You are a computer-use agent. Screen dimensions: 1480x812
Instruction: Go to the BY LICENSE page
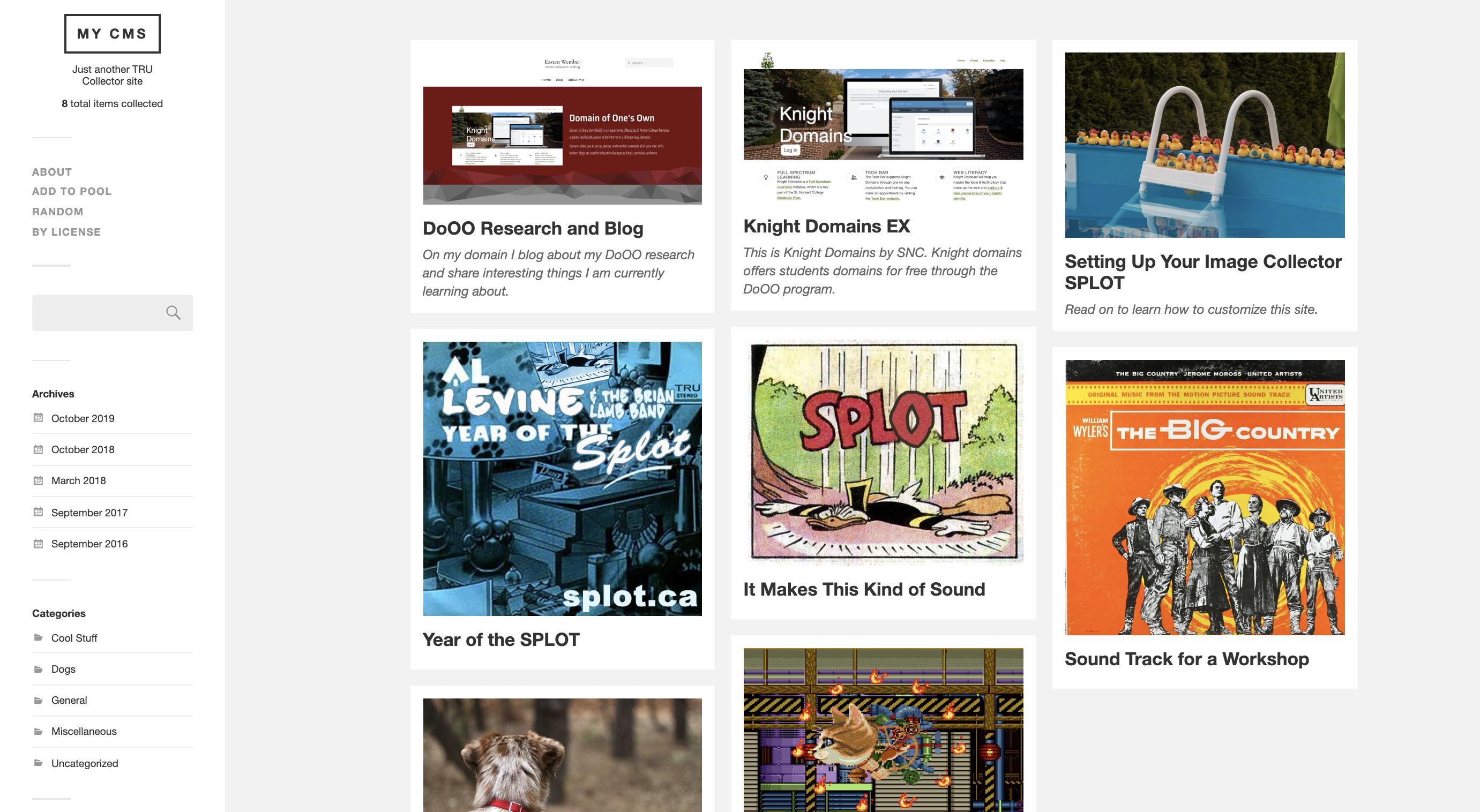[66, 232]
